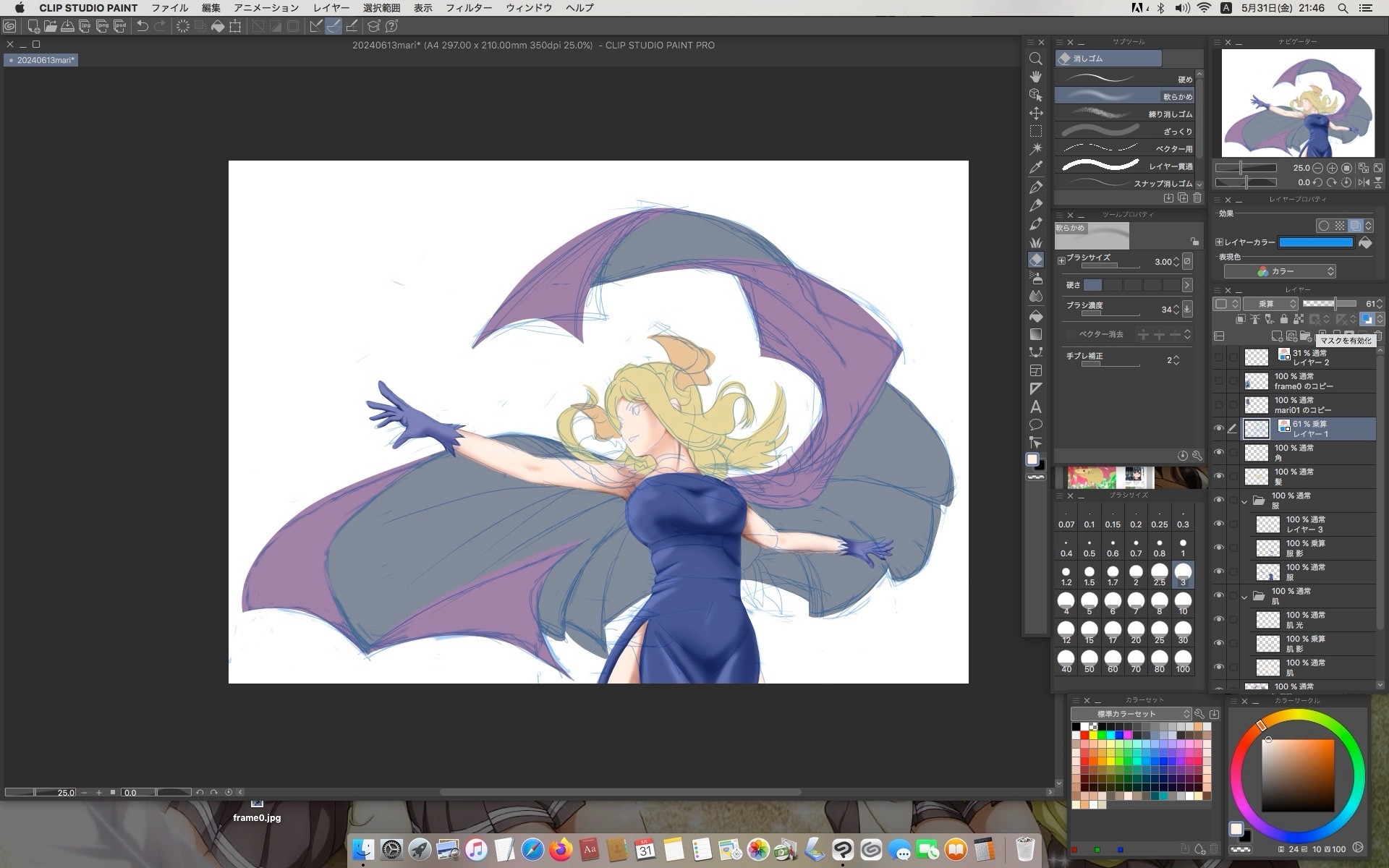Select the Eyedropper tool
Image resolution: width=1389 pixels, height=868 pixels.
(x=1036, y=168)
